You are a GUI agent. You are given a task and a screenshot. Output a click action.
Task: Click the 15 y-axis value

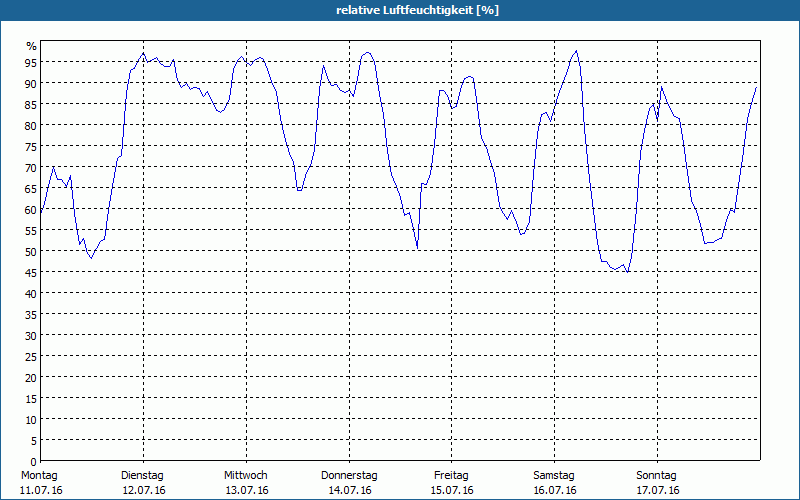coord(31,399)
